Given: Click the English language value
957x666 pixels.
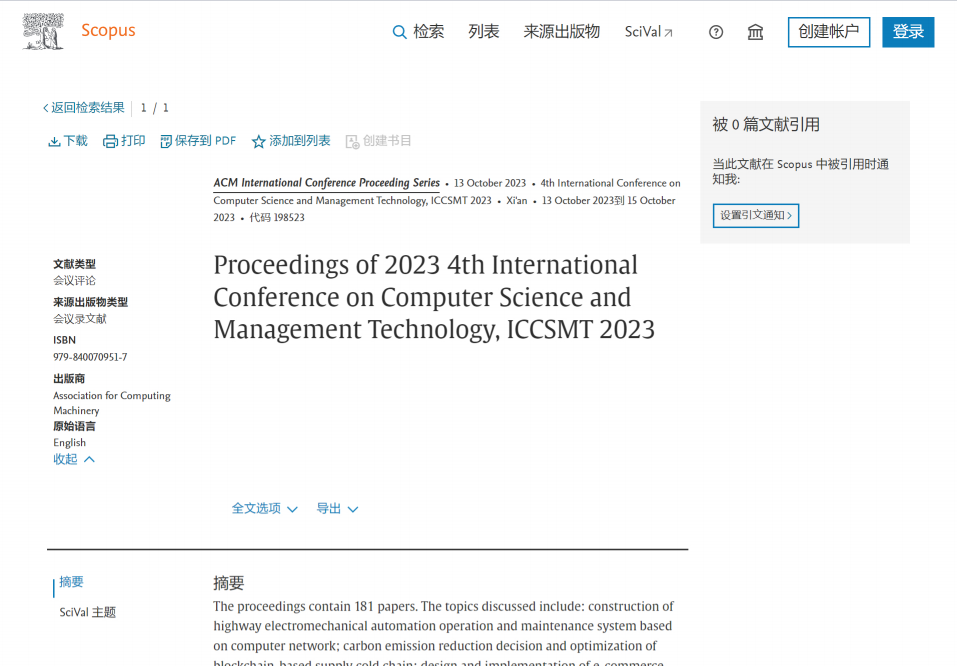Looking at the screenshot, I should pos(70,443).
